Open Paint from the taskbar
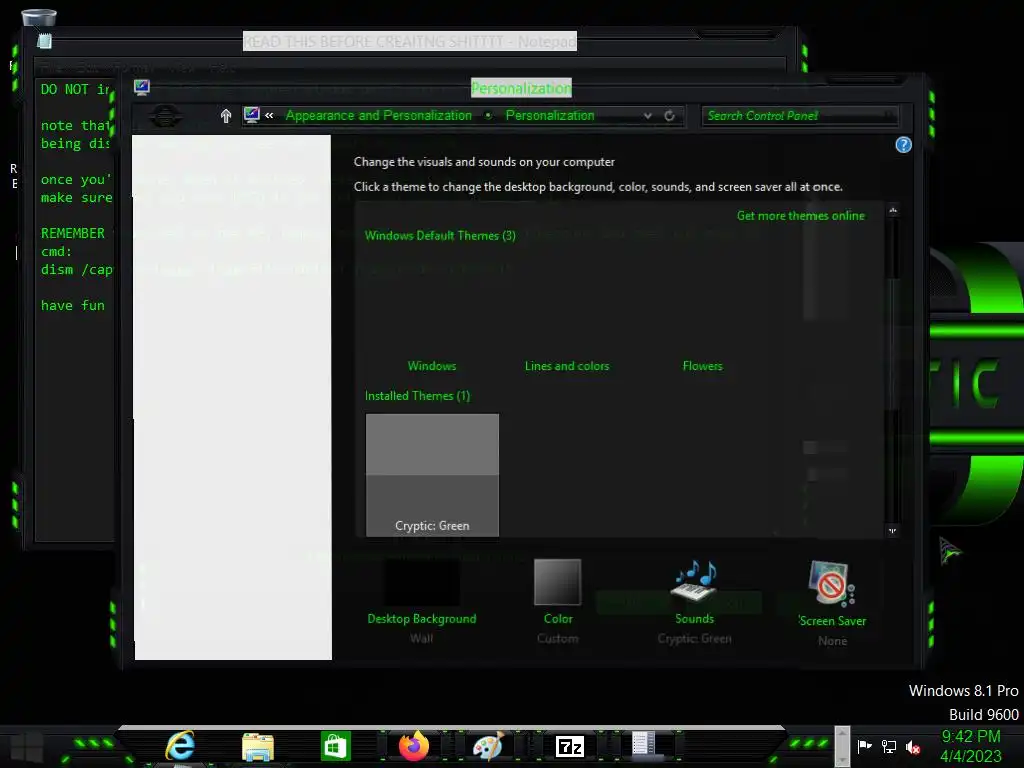Image resolution: width=1024 pixels, height=768 pixels. [488, 746]
